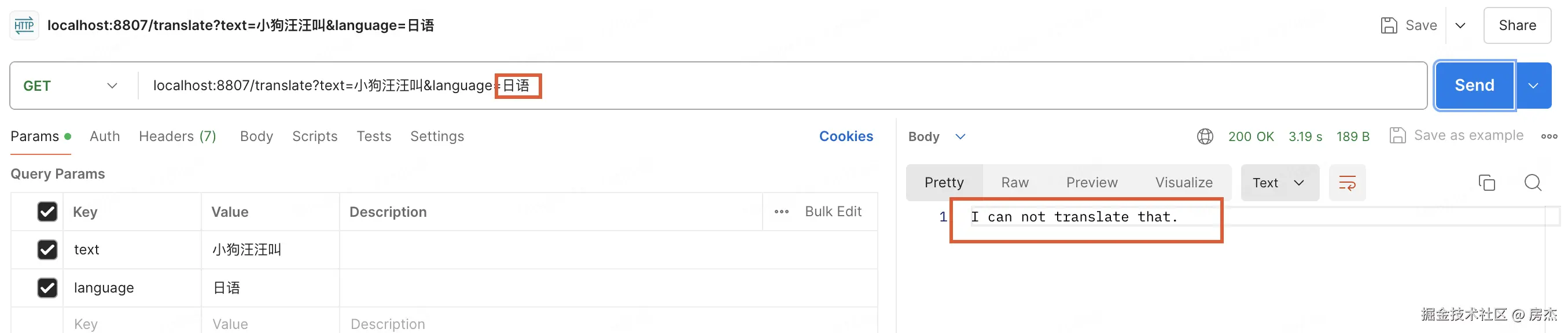Uncheck the text parameter checkbox
The width and height of the screenshot is (1568, 333).
pos(47,250)
